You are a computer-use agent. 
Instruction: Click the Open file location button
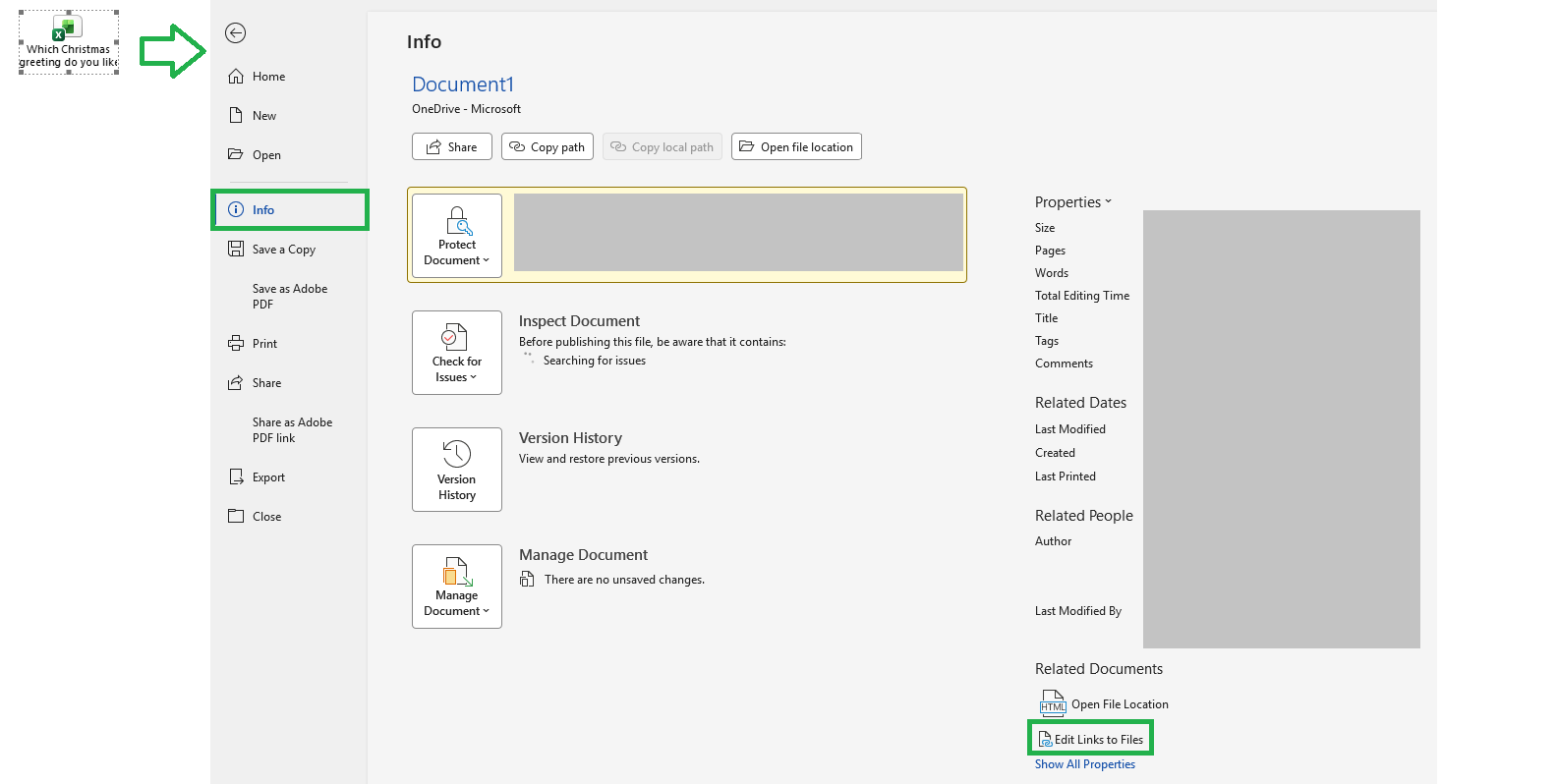796,146
